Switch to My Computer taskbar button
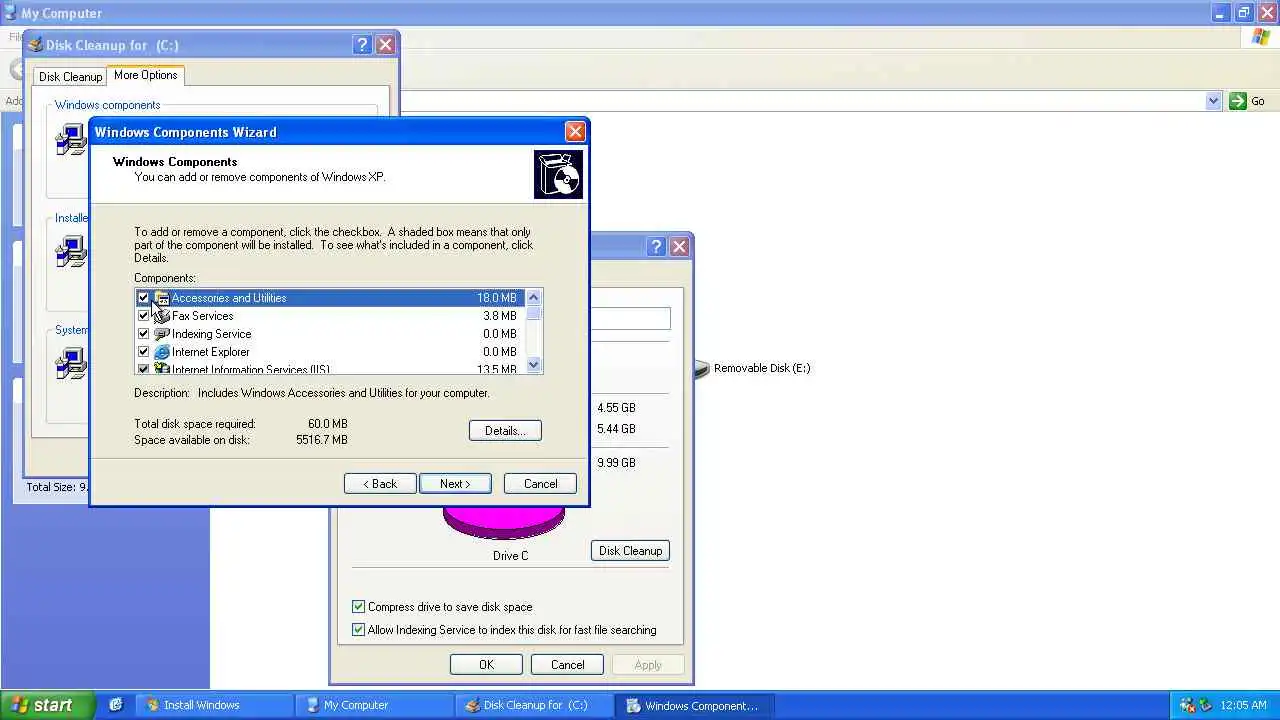The height and width of the screenshot is (720, 1280). (373, 705)
